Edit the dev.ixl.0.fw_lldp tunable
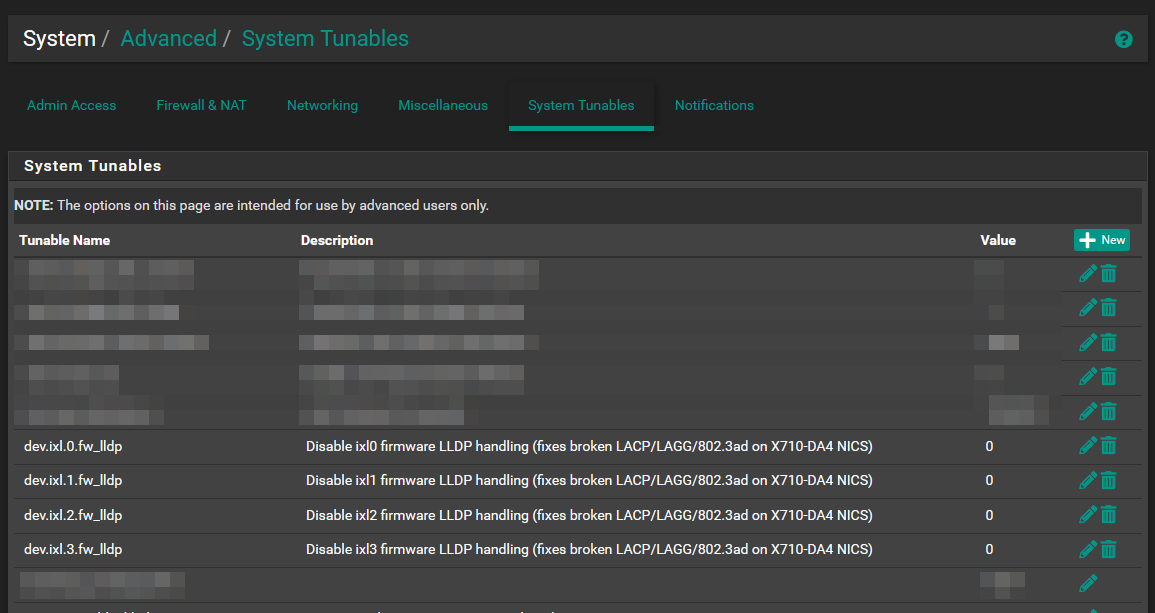Viewport: 1155px width, 613px height. click(x=1088, y=446)
